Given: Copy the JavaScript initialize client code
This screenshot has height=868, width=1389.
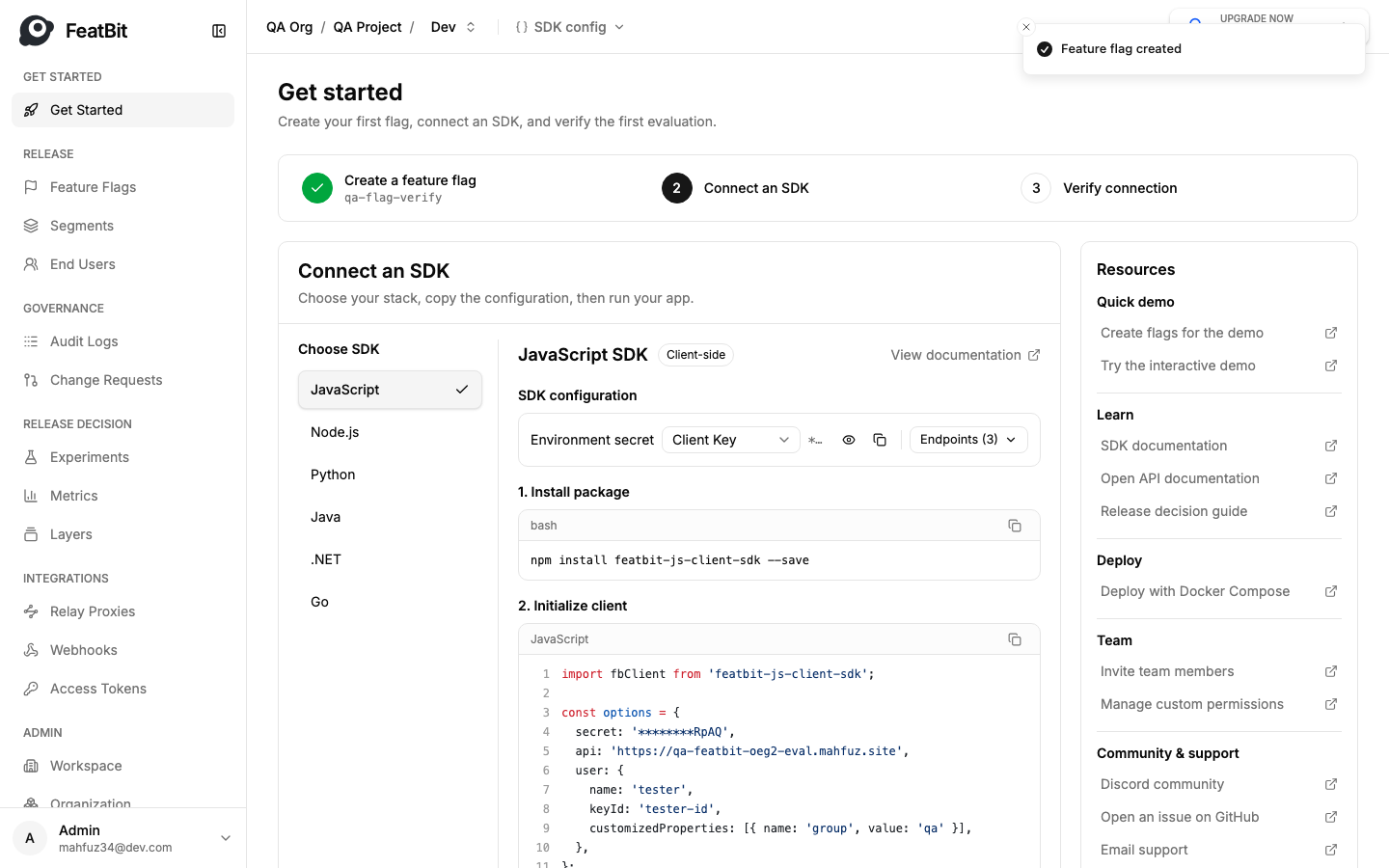Looking at the screenshot, I should pos(1015,639).
